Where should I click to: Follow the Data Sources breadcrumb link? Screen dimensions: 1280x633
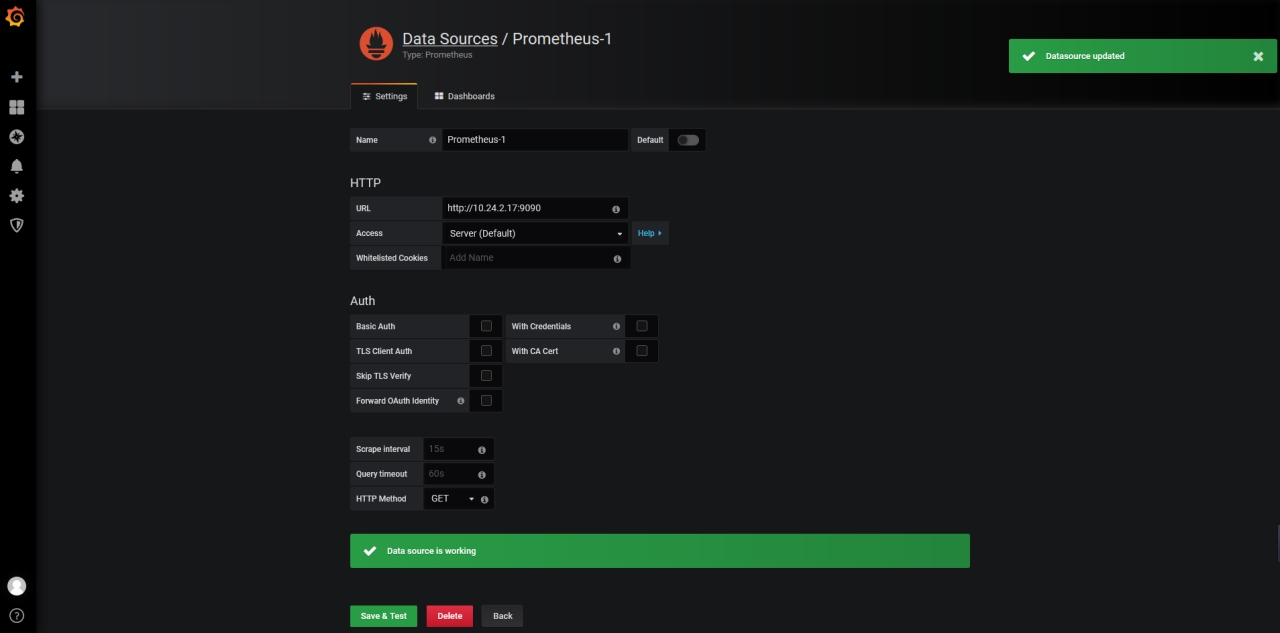coord(450,39)
